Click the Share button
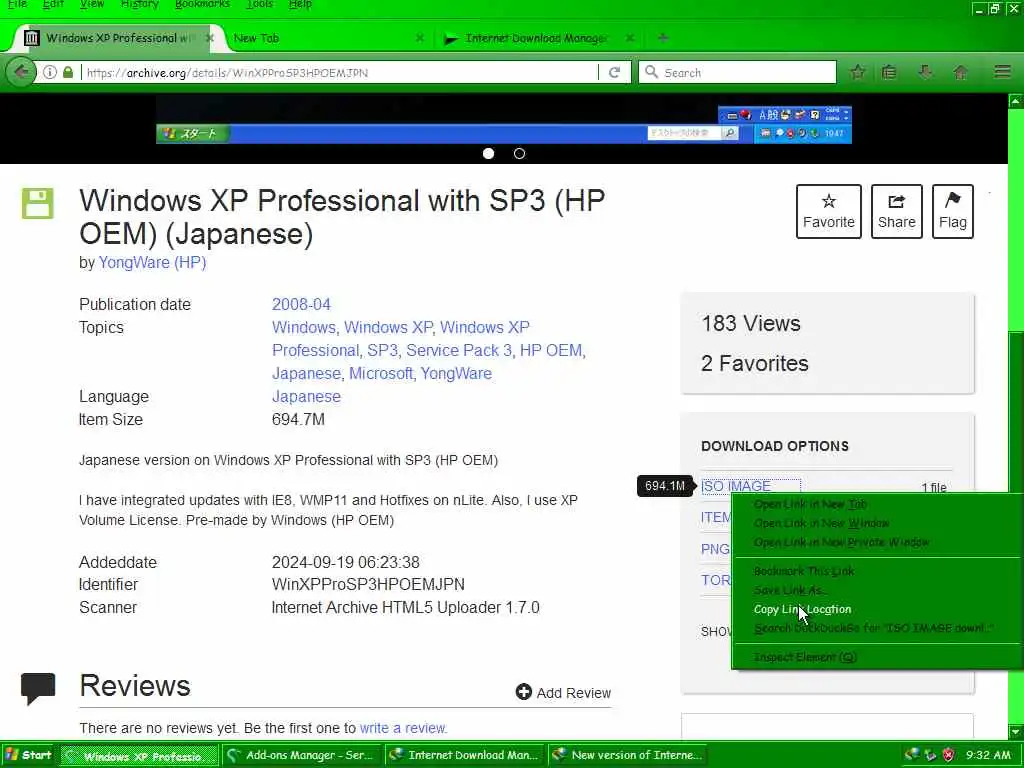This screenshot has height=768, width=1024. [897, 212]
